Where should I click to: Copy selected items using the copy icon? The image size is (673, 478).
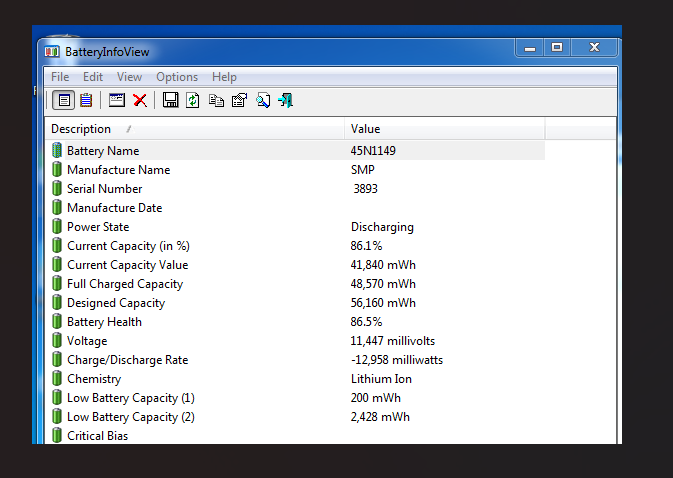coord(216,100)
